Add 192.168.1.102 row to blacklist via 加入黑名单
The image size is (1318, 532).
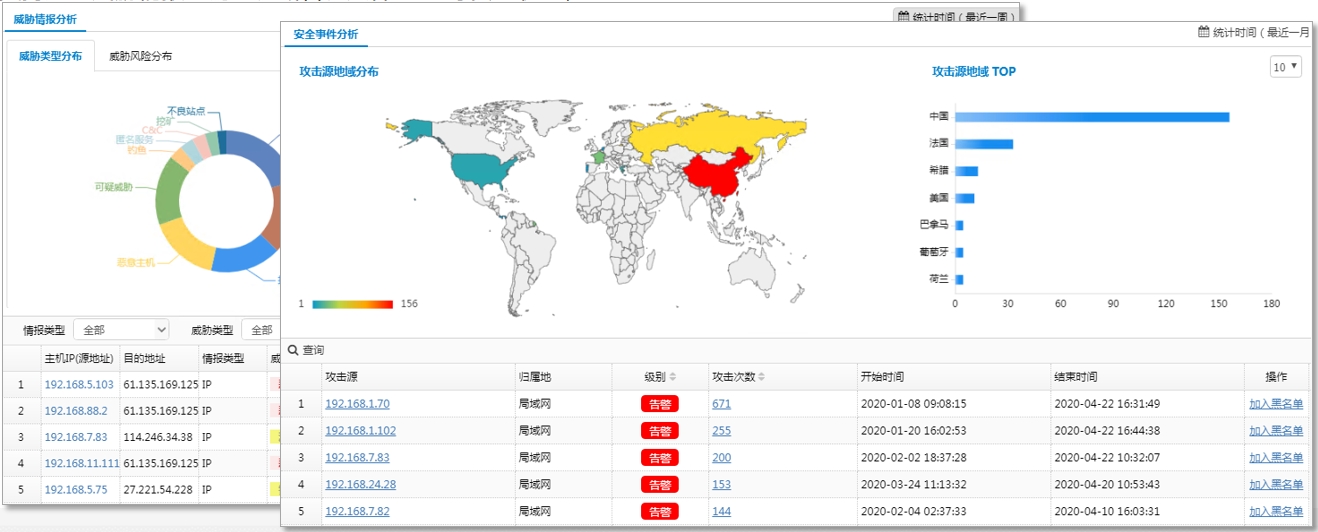pyautogui.click(x=1275, y=431)
